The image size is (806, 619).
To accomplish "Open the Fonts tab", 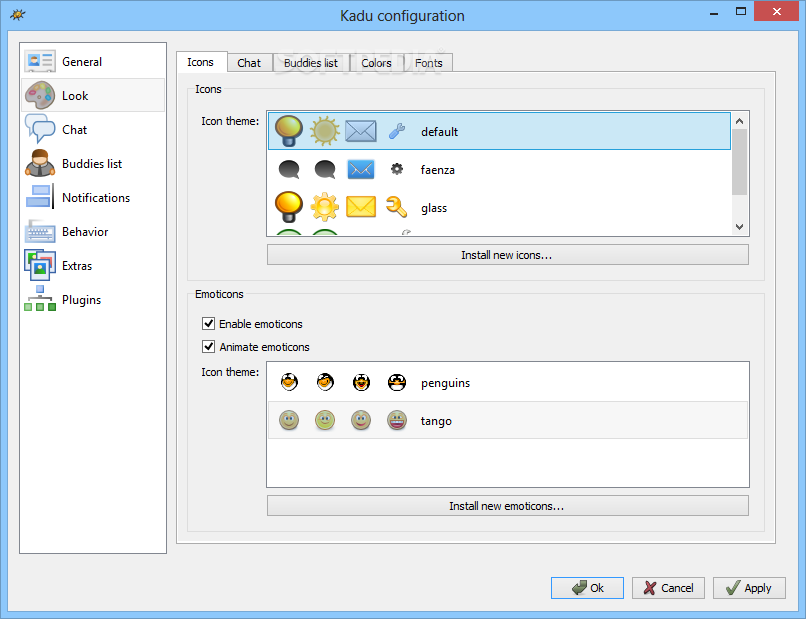I will click(429, 63).
